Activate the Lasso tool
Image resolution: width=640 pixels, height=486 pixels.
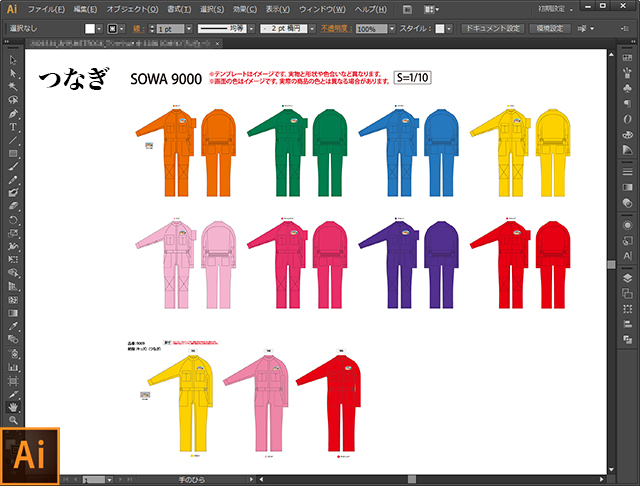tap(13, 100)
